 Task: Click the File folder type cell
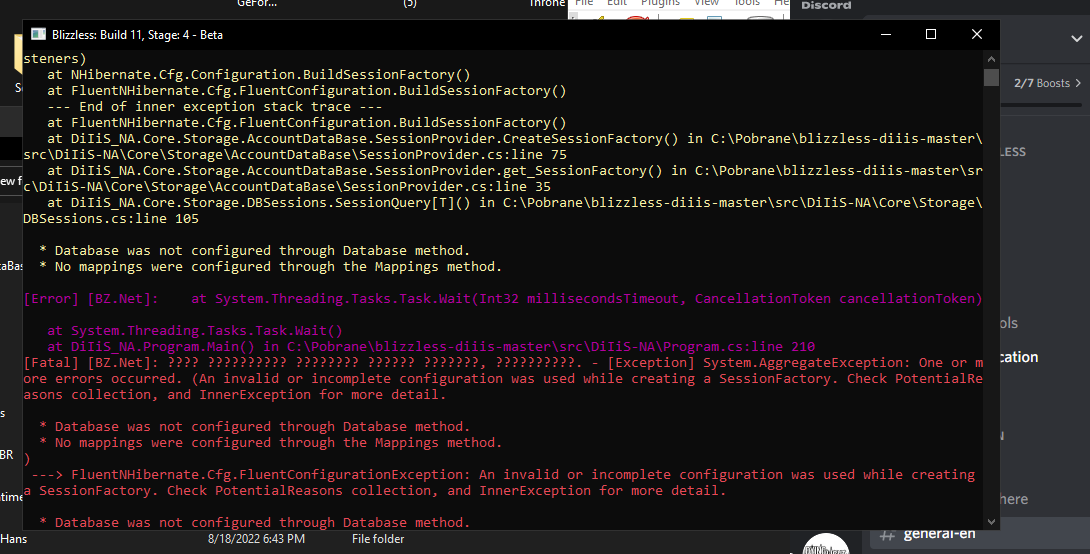(377, 539)
